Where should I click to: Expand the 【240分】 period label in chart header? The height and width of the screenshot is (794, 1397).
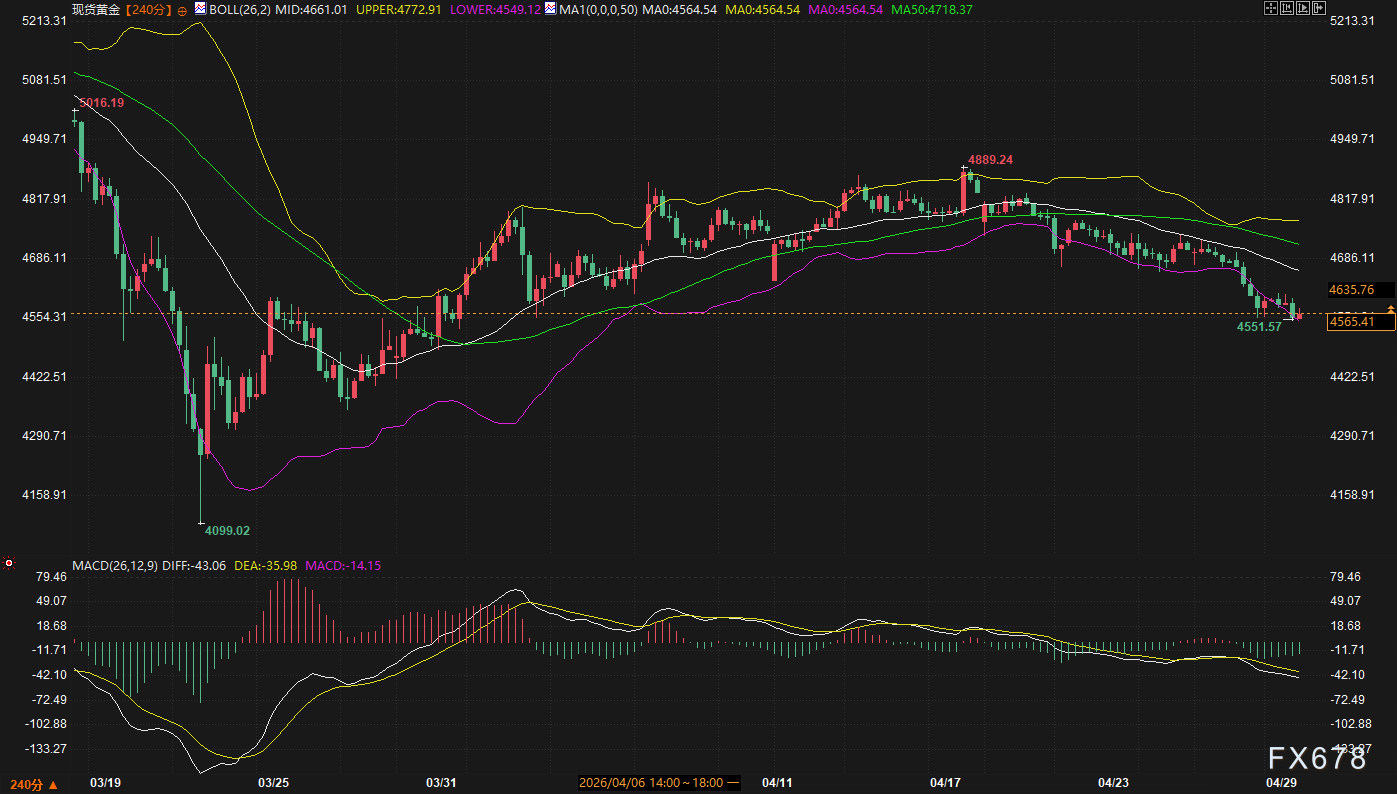pyautogui.click(x=150, y=9)
